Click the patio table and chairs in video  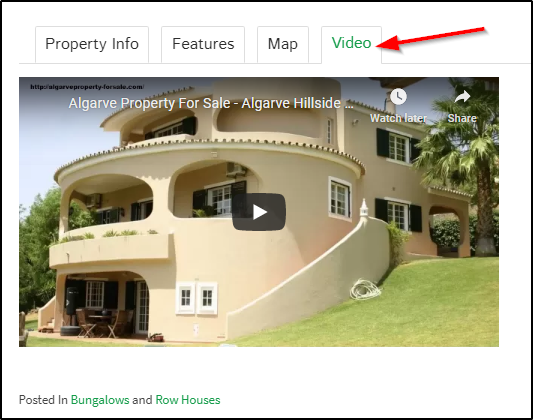[x=102, y=323]
